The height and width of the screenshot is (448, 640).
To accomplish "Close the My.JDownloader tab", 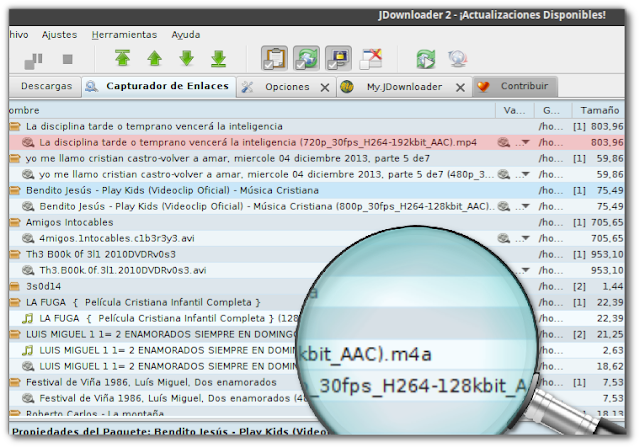I will (x=460, y=87).
